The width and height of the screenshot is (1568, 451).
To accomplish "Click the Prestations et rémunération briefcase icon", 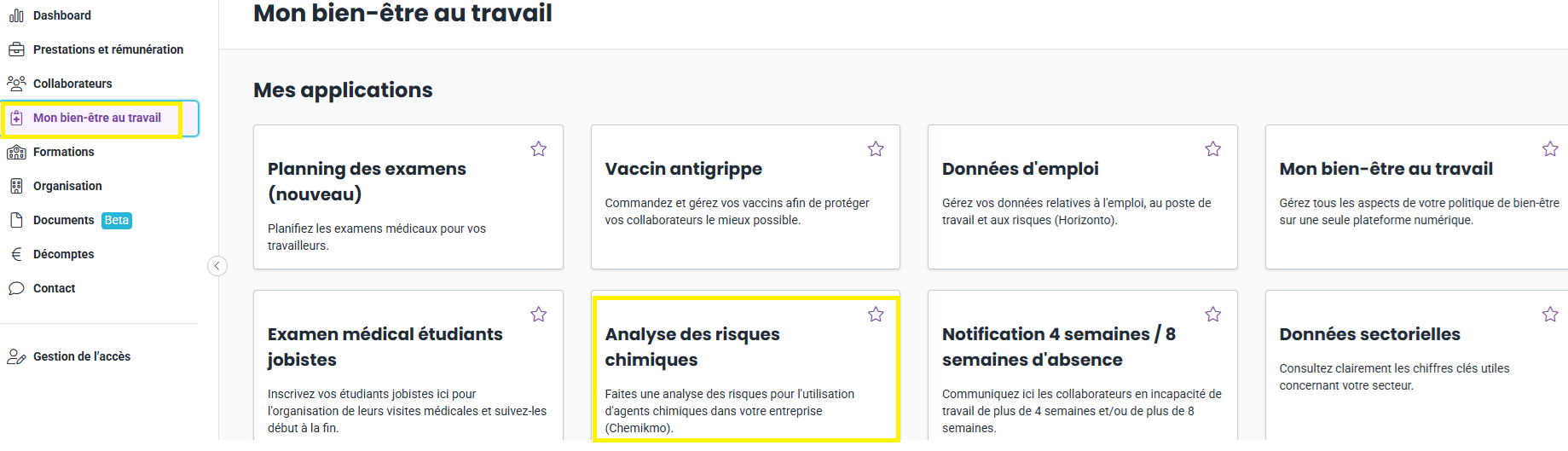I will (16, 49).
